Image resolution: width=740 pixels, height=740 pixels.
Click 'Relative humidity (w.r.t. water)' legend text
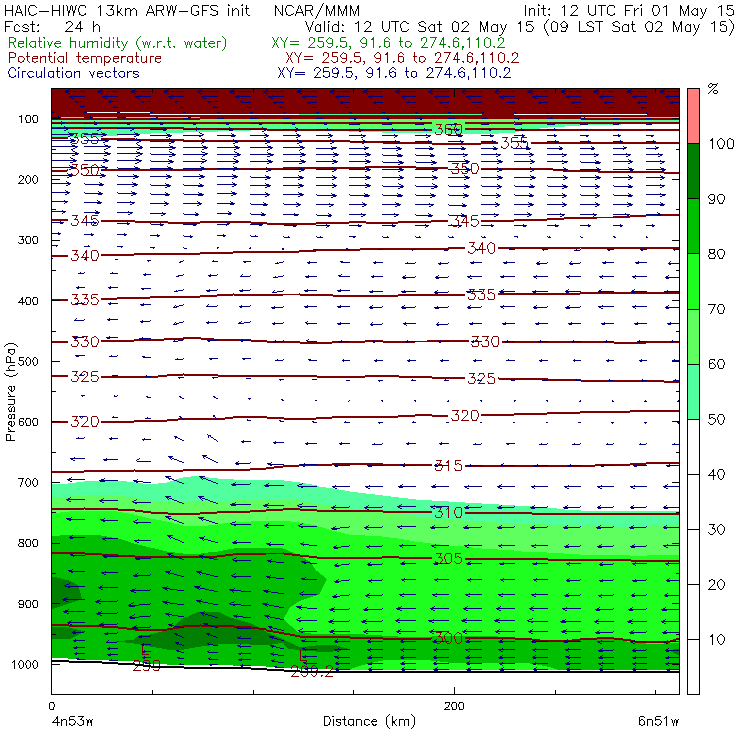(118, 43)
